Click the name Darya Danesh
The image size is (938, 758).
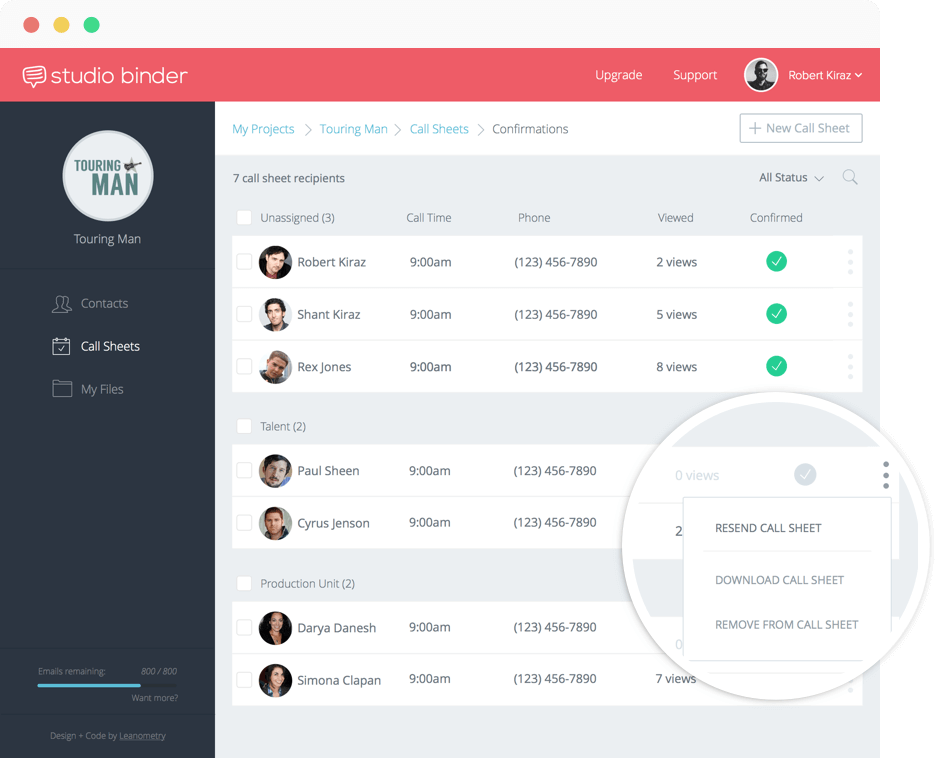click(x=337, y=628)
